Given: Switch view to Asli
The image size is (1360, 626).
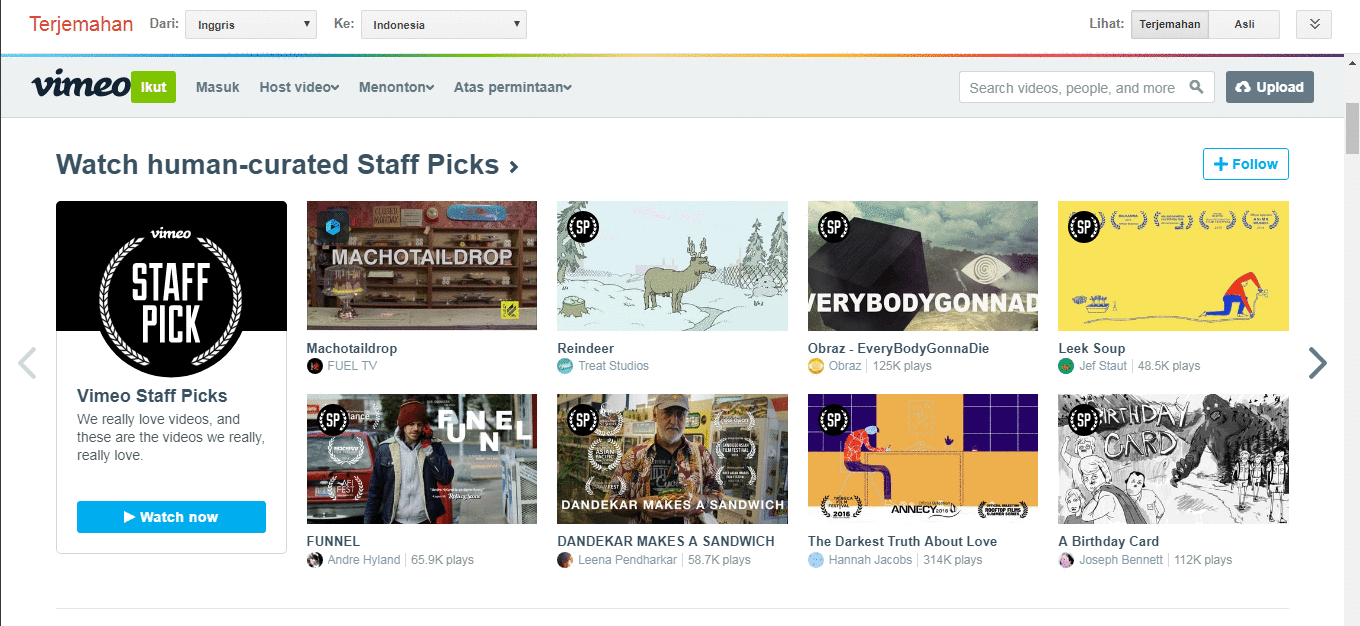Looking at the screenshot, I should 1244,25.
